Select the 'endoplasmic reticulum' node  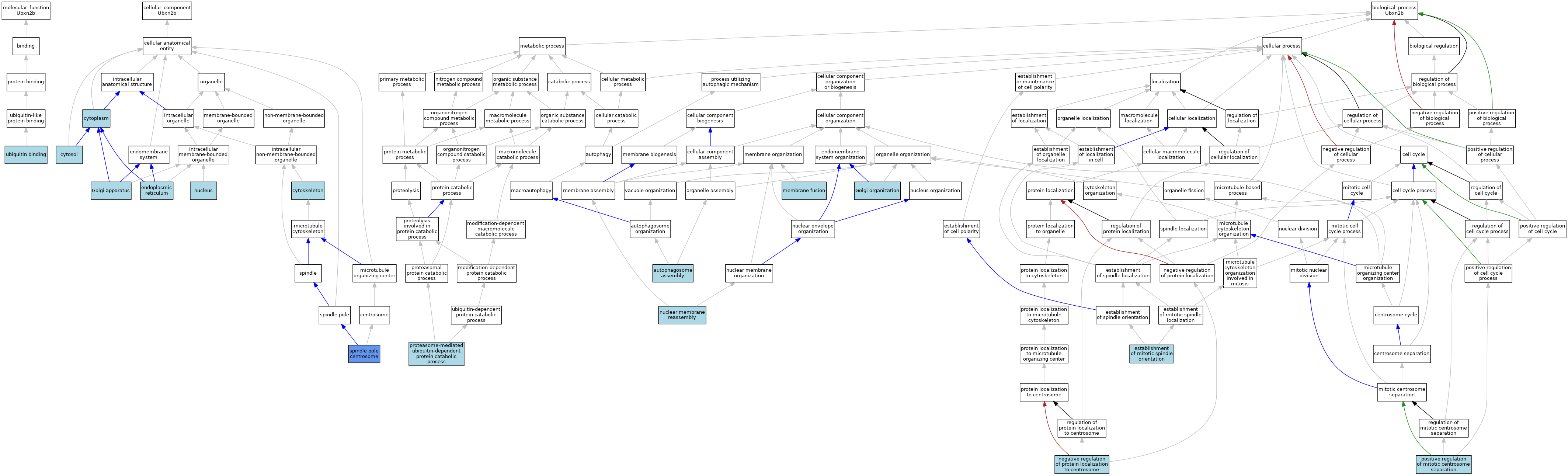click(x=156, y=191)
